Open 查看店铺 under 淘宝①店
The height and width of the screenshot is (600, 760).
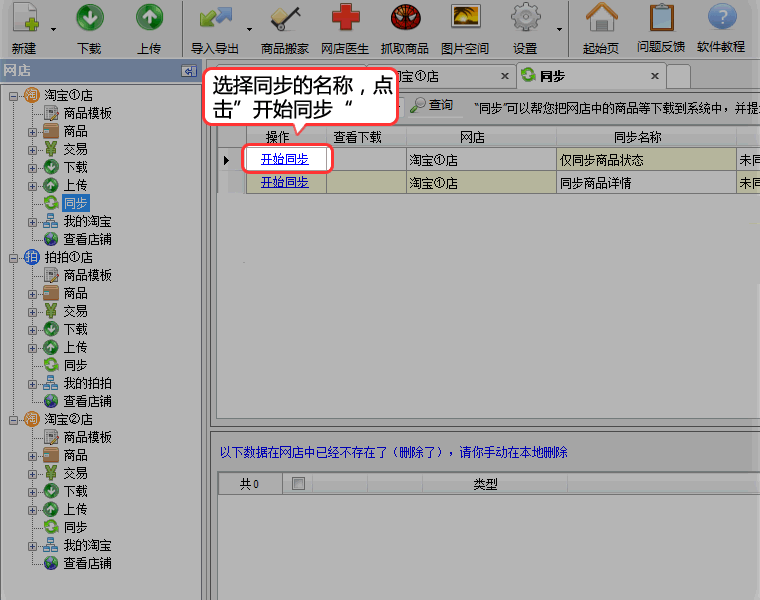(88, 239)
